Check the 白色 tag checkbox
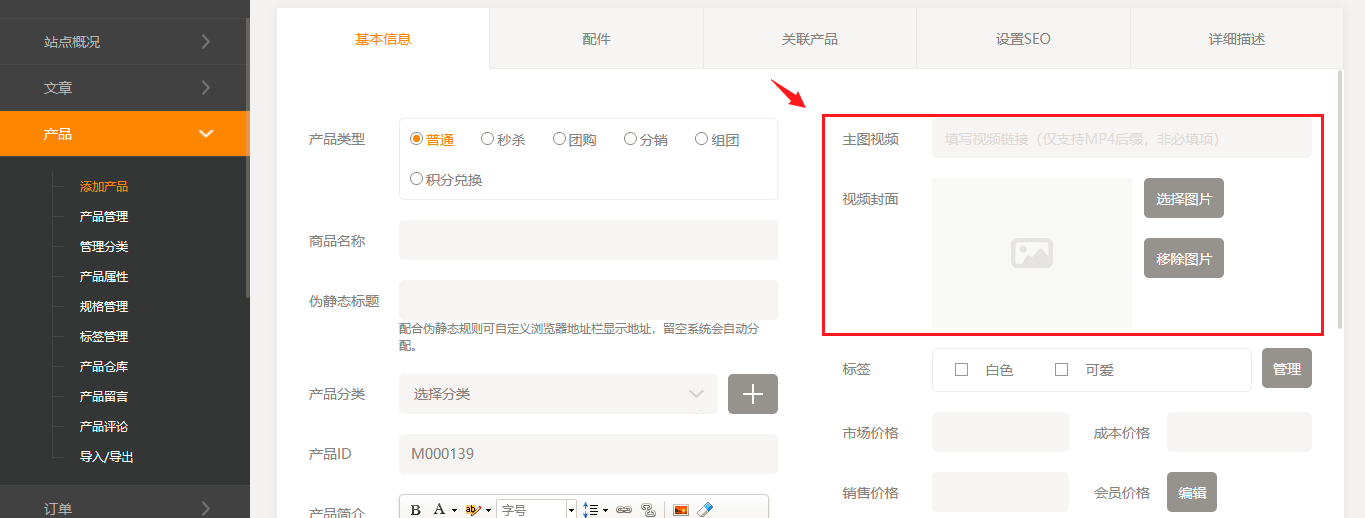The width and height of the screenshot is (1365, 518). [x=962, y=370]
